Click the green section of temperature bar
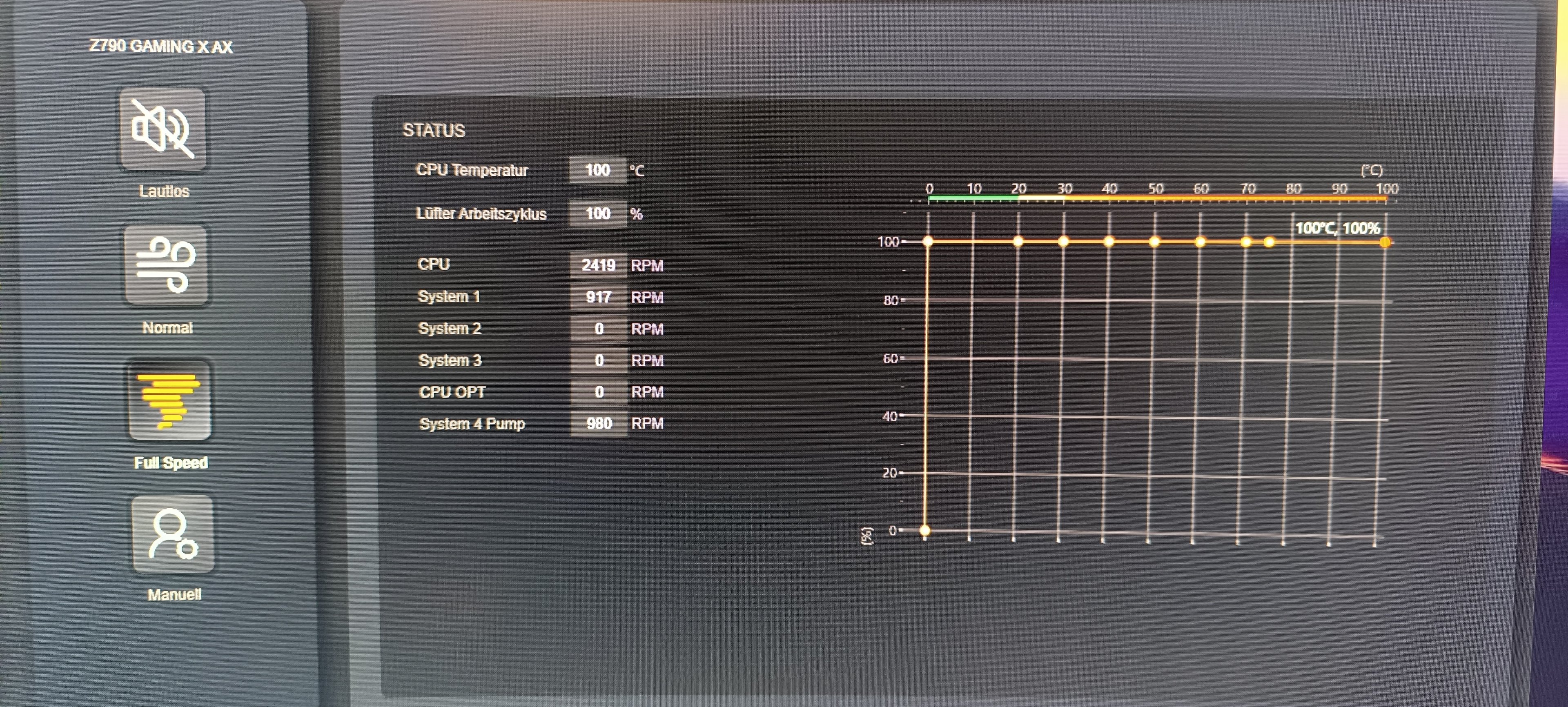Viewport: 1568px width, 707px height. [x=973, y=198]
